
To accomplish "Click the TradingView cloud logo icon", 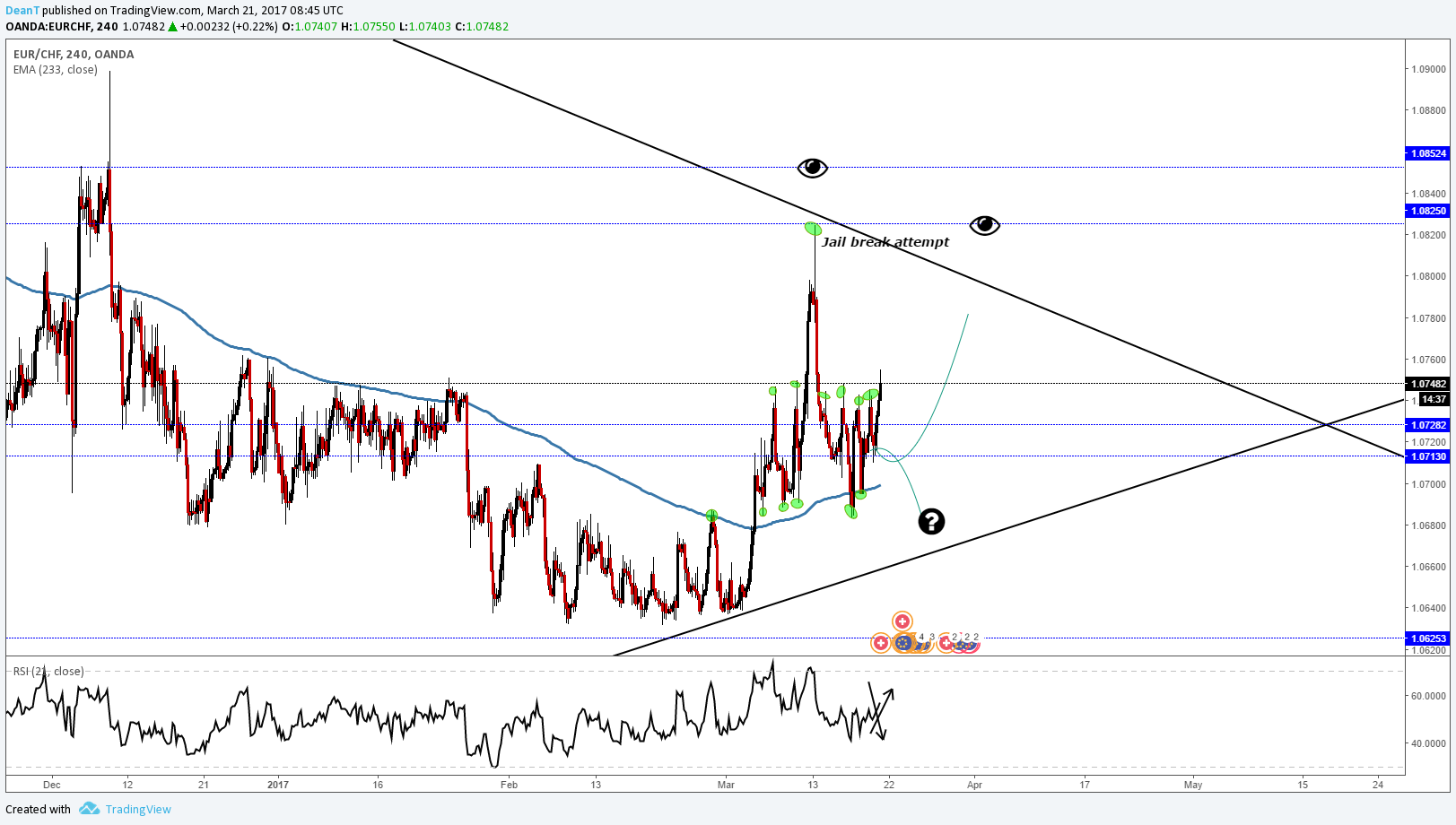I will [x=89, y=809].
